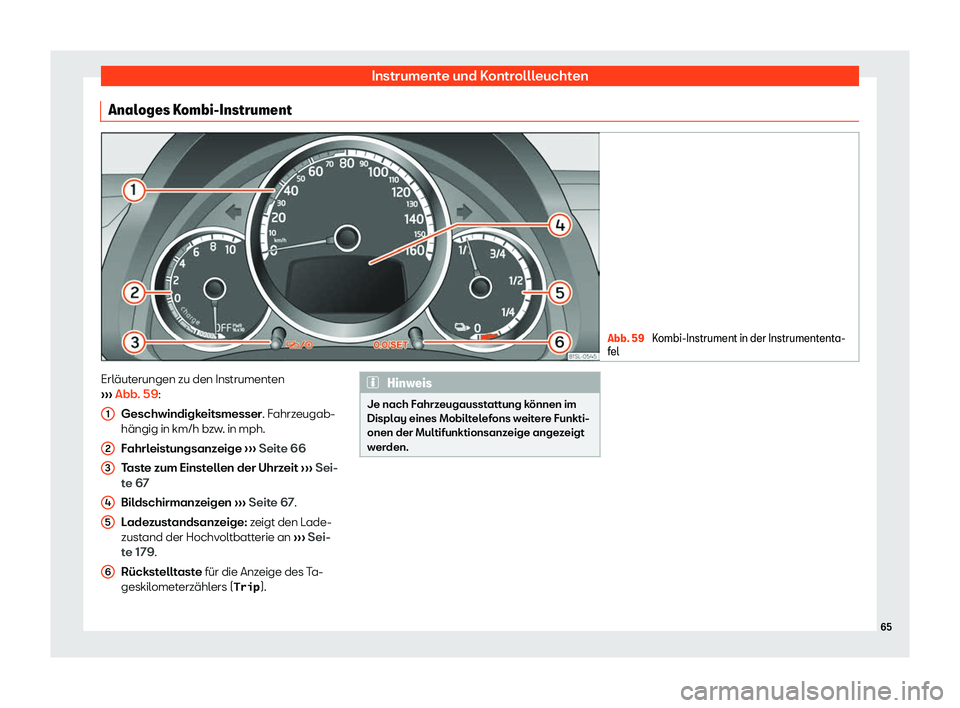
Task: Click the left turn signal arrow indicator
Action: [x=232, y=211]
